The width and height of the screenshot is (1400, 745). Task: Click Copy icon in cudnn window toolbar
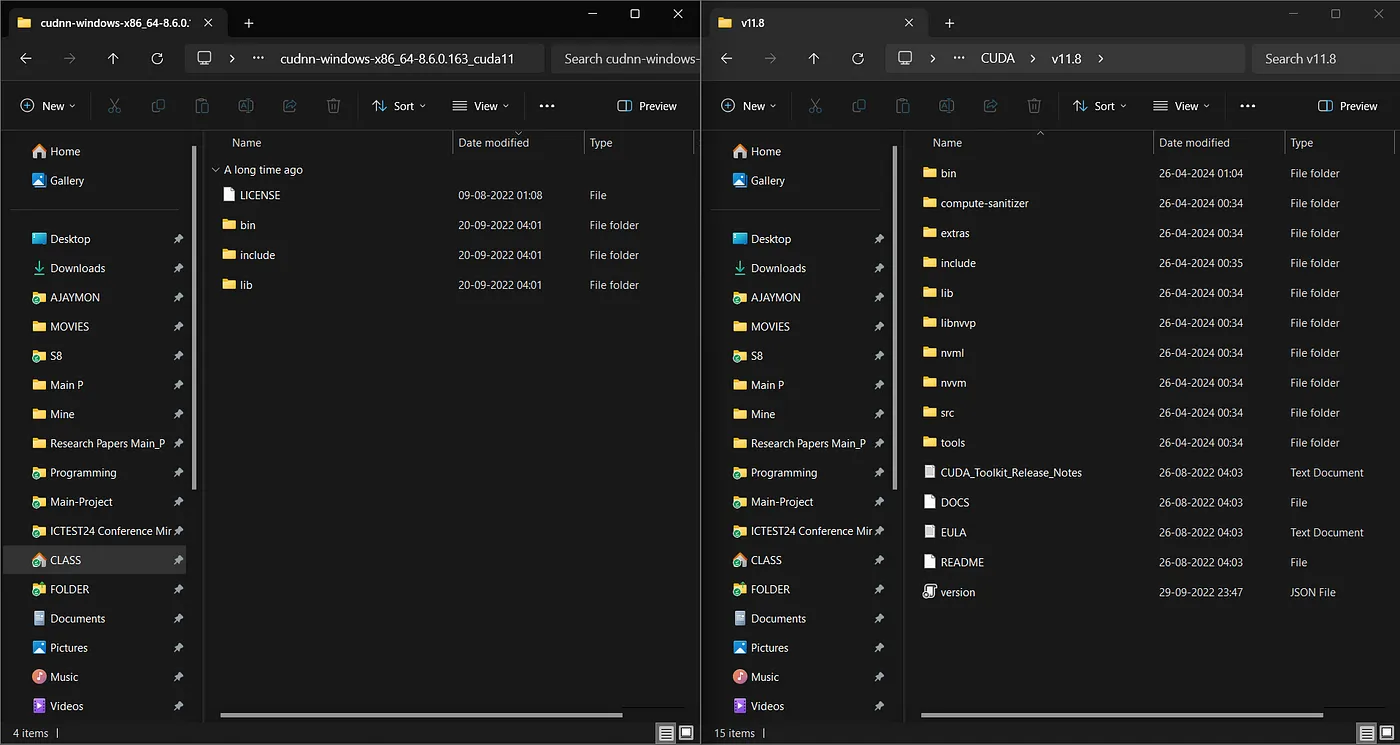[x=158, y=106]
